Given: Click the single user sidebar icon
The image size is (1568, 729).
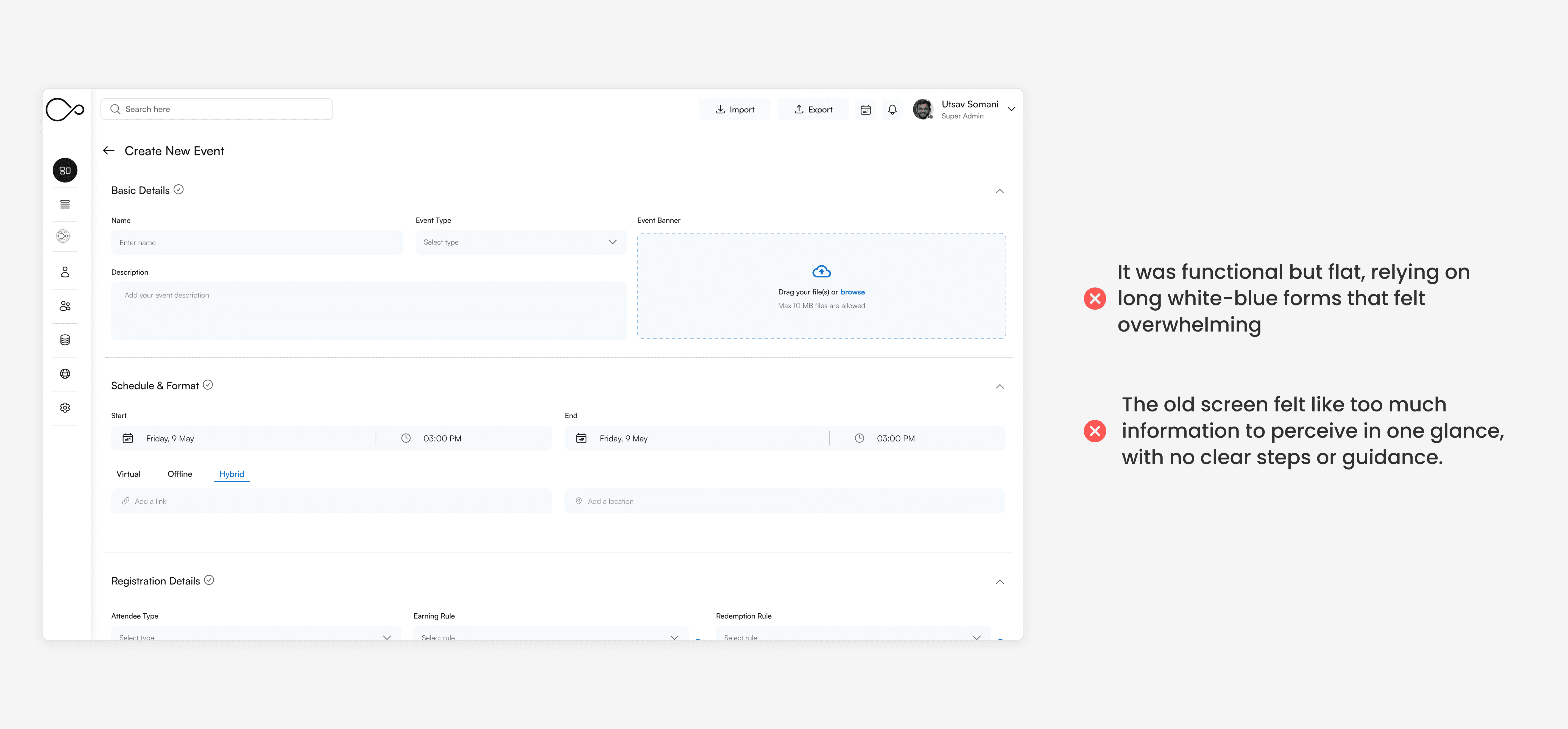Looking at the screenshot, I should [65, 272].
